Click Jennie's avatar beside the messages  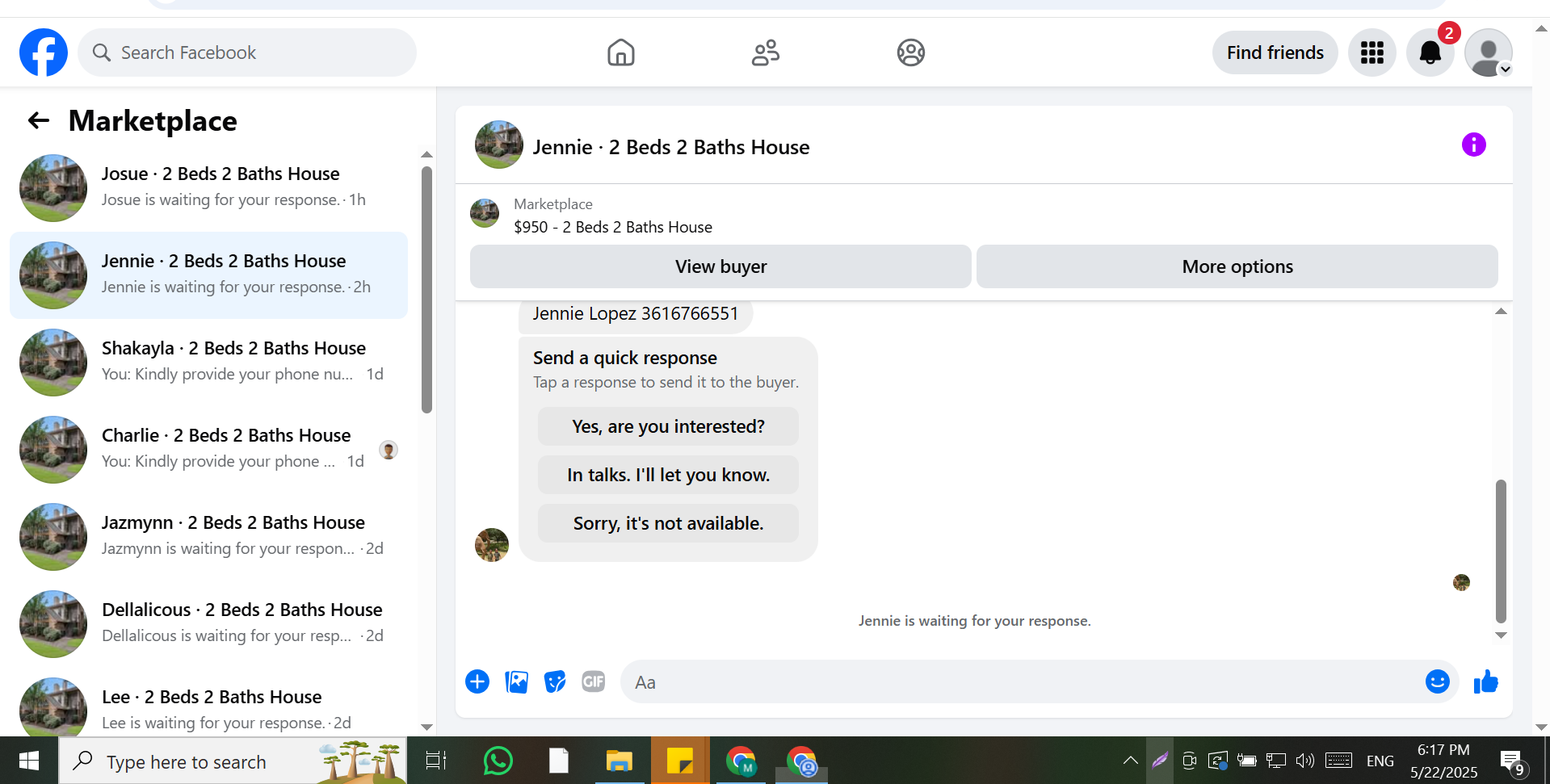pos(491,545)
